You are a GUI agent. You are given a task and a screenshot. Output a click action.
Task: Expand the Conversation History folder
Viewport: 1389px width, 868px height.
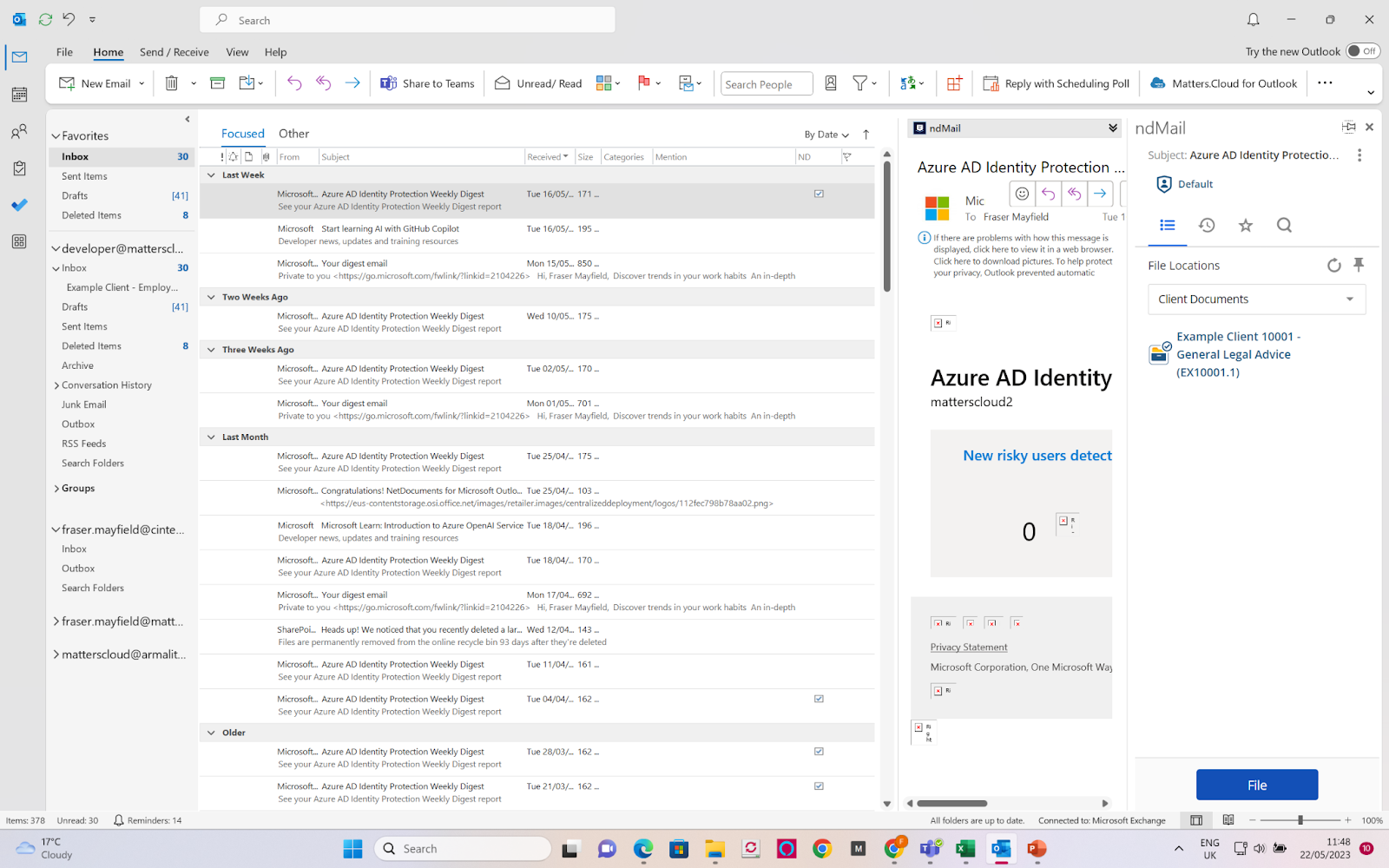coord(56,385)
